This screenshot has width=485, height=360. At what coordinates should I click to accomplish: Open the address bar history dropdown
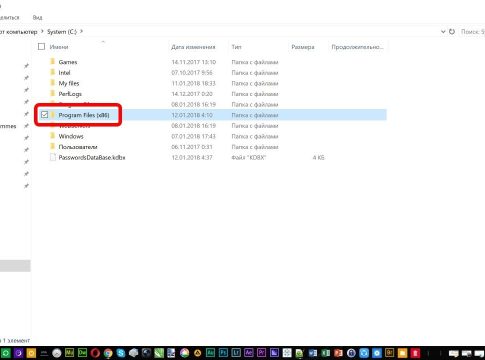(443, 32)
